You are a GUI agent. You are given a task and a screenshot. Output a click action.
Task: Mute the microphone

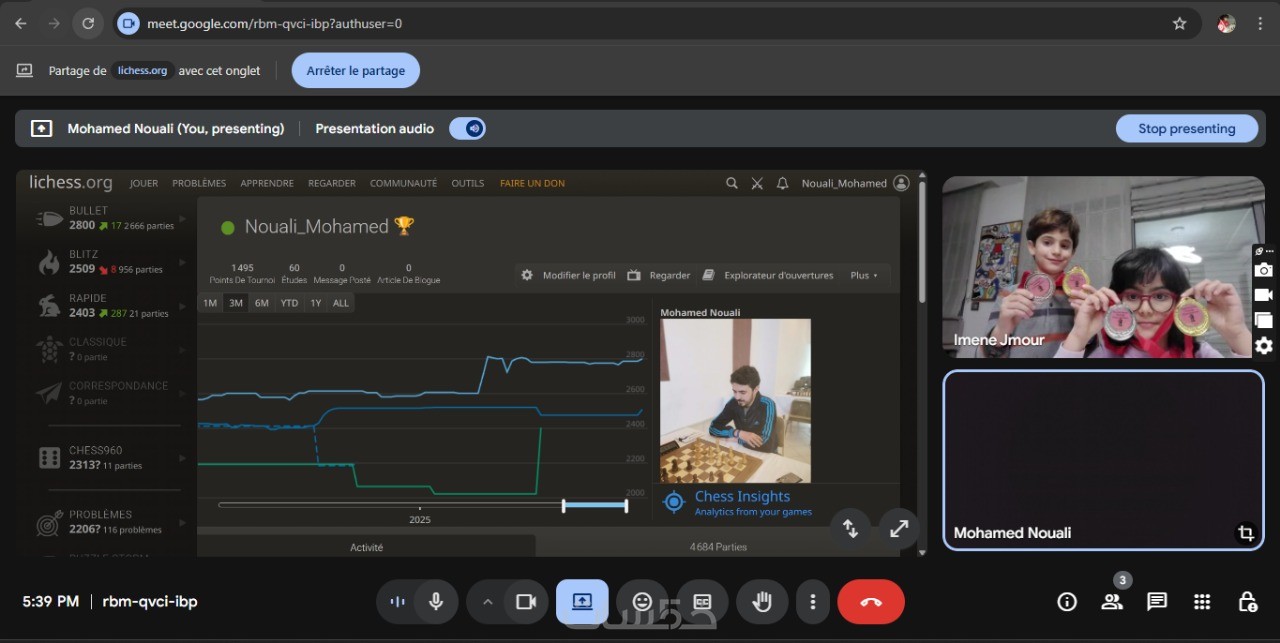coord(436,602)
